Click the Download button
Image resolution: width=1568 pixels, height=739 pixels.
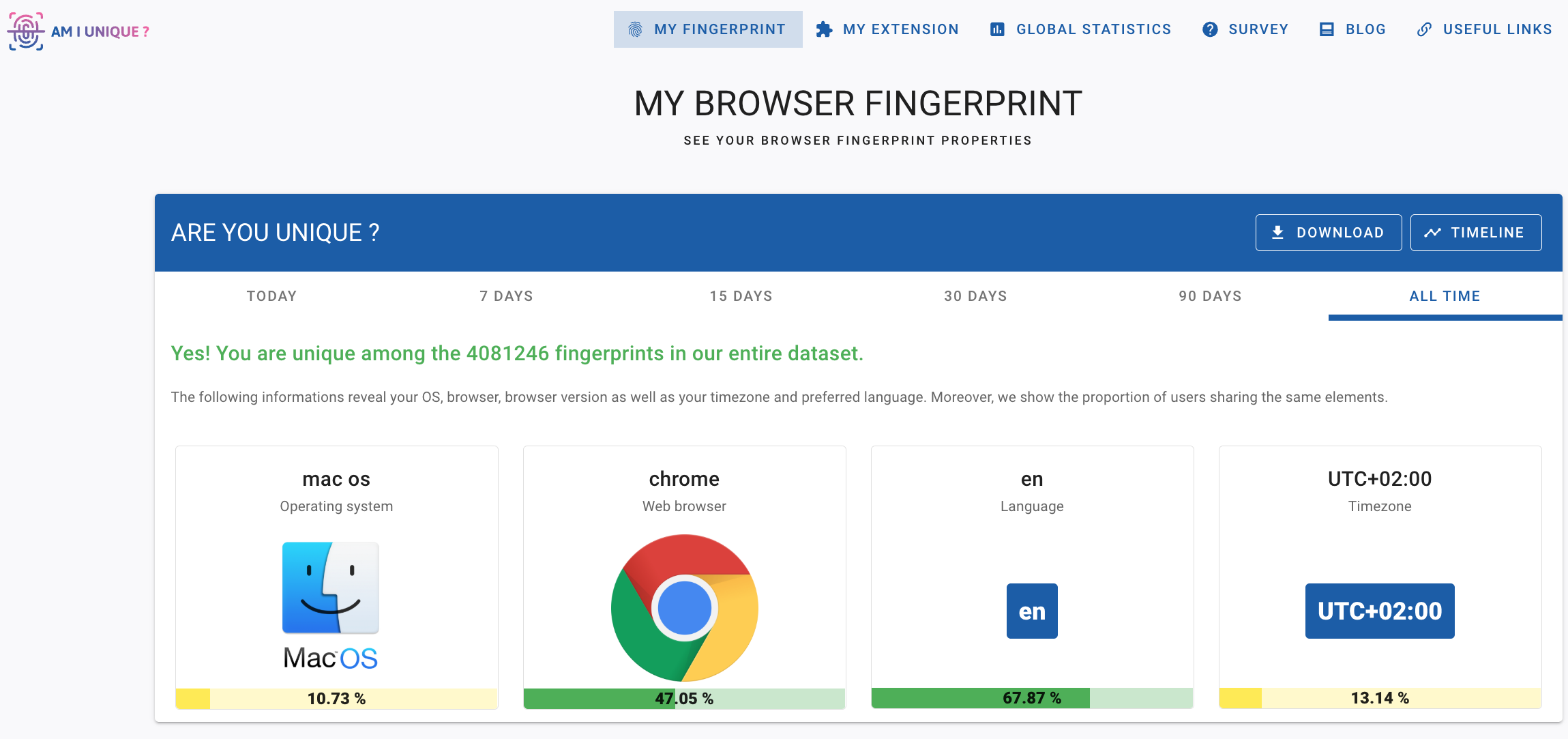[x=1329, y=233]
